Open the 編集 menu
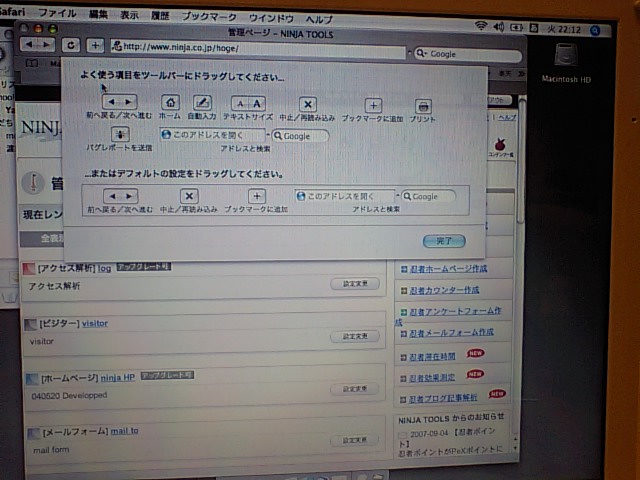The image size is (640, 480). tap(98, 14)
